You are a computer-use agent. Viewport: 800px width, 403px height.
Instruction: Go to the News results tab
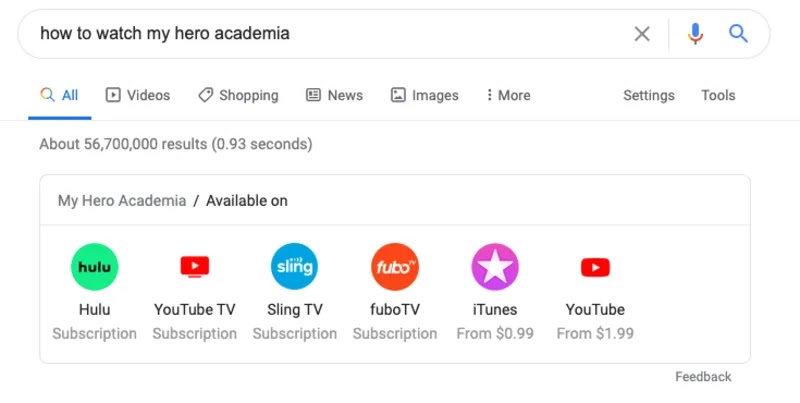pyautogui.click(x=334, y=95)
